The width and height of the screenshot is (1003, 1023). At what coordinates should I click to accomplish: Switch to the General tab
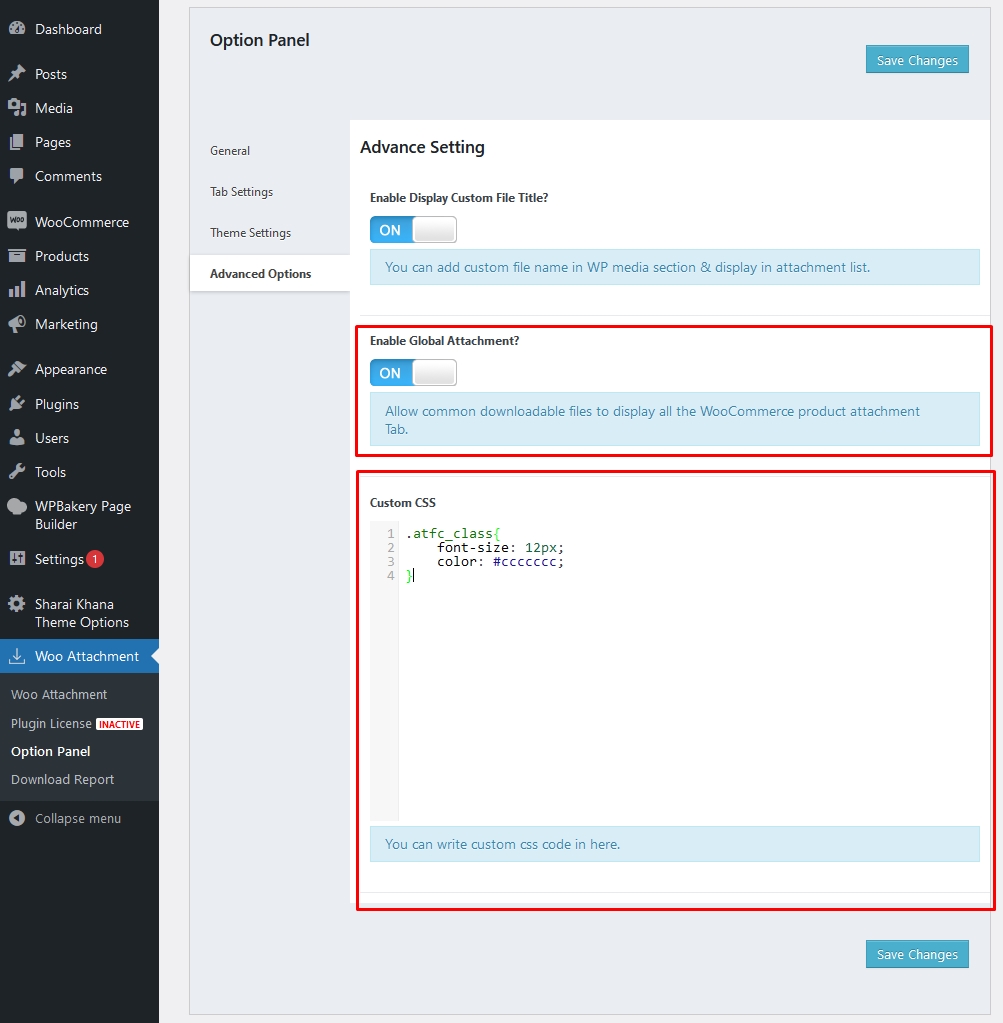point(230,150)
